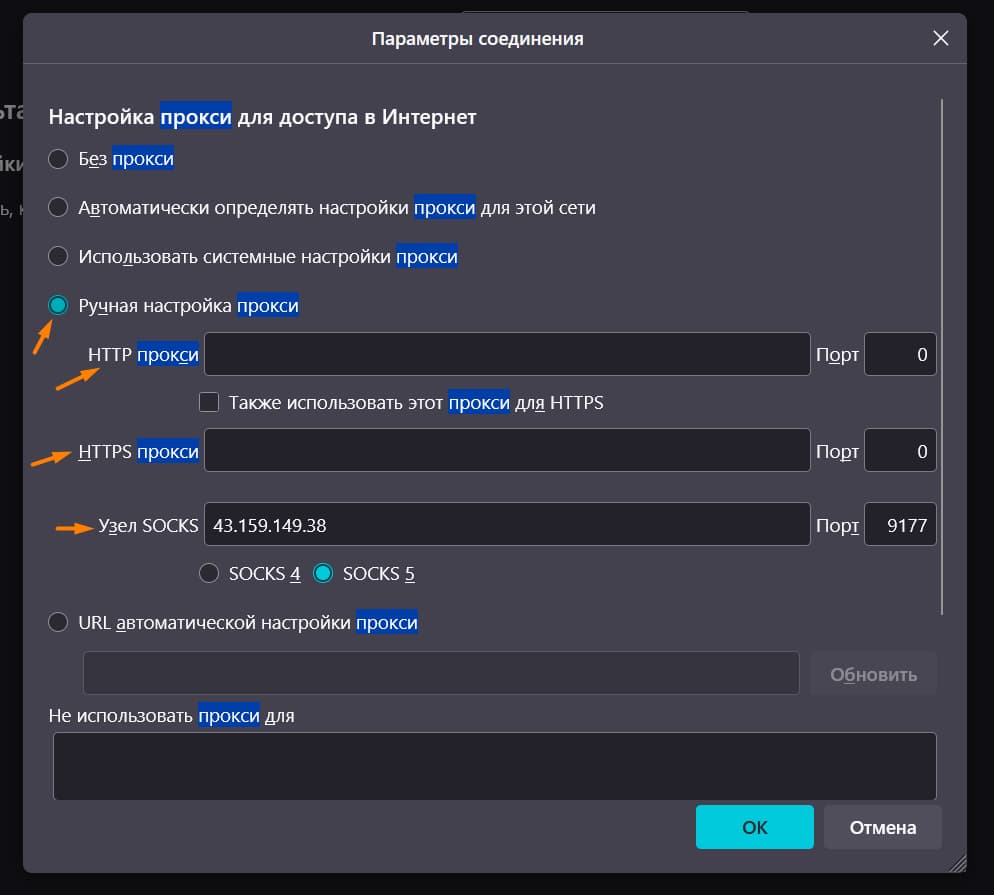Viewport: 994px width, 895px height.
Task: Click inside the HTTP proxy field
Action: coord(507,354)
